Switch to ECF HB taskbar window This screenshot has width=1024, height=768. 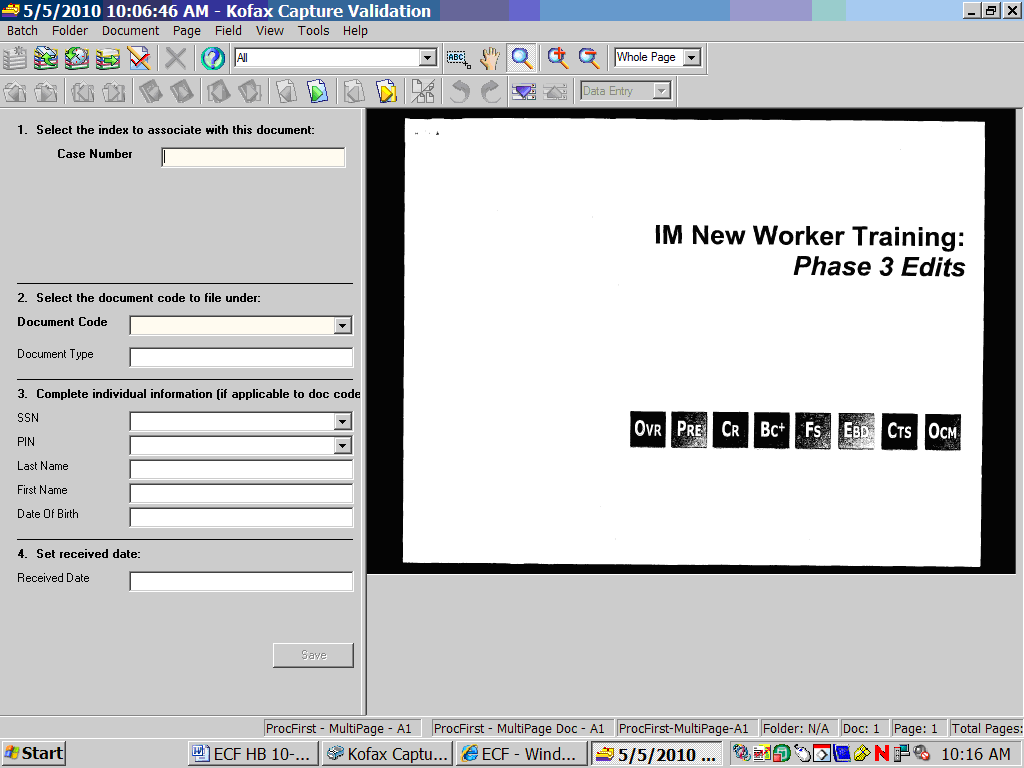[253, 753]
